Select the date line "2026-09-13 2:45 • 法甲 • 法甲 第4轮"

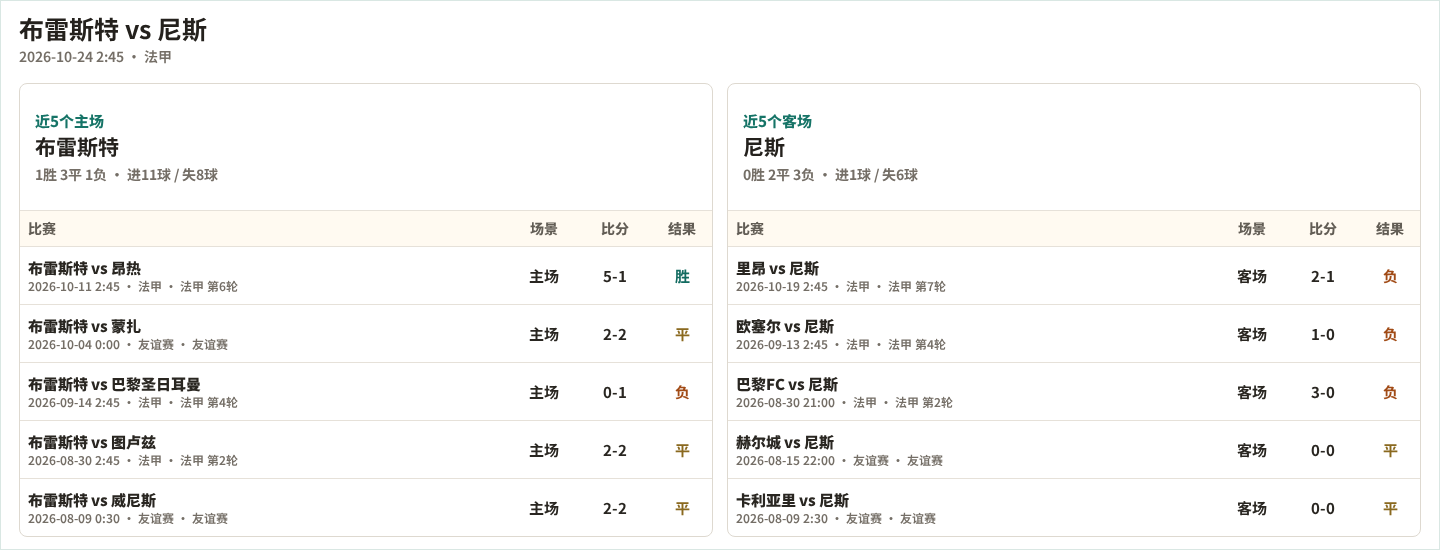[x=841, y=345]
